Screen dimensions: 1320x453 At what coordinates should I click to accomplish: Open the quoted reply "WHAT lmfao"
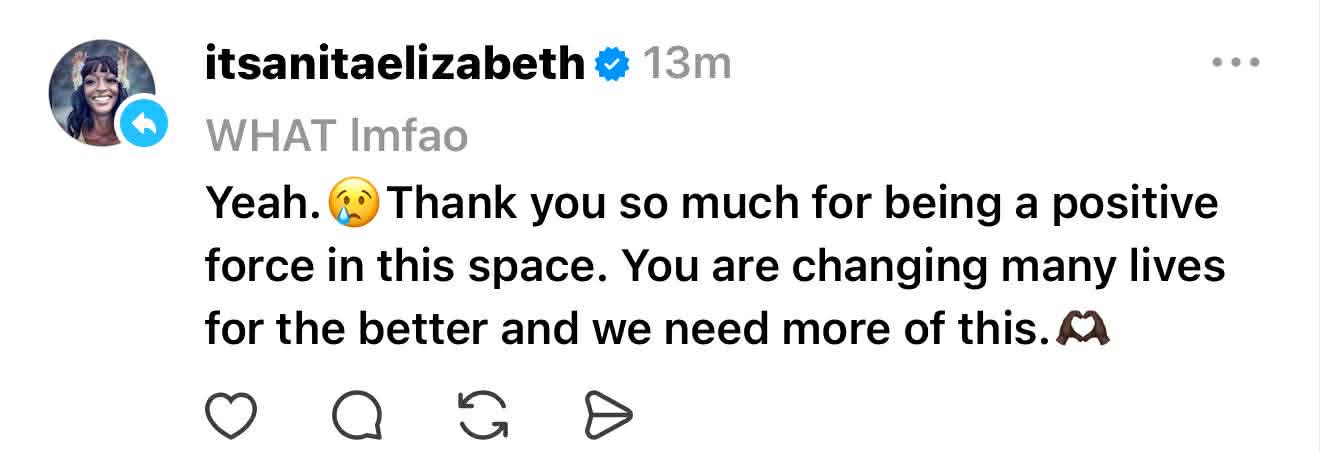click(x=336, y=135)
